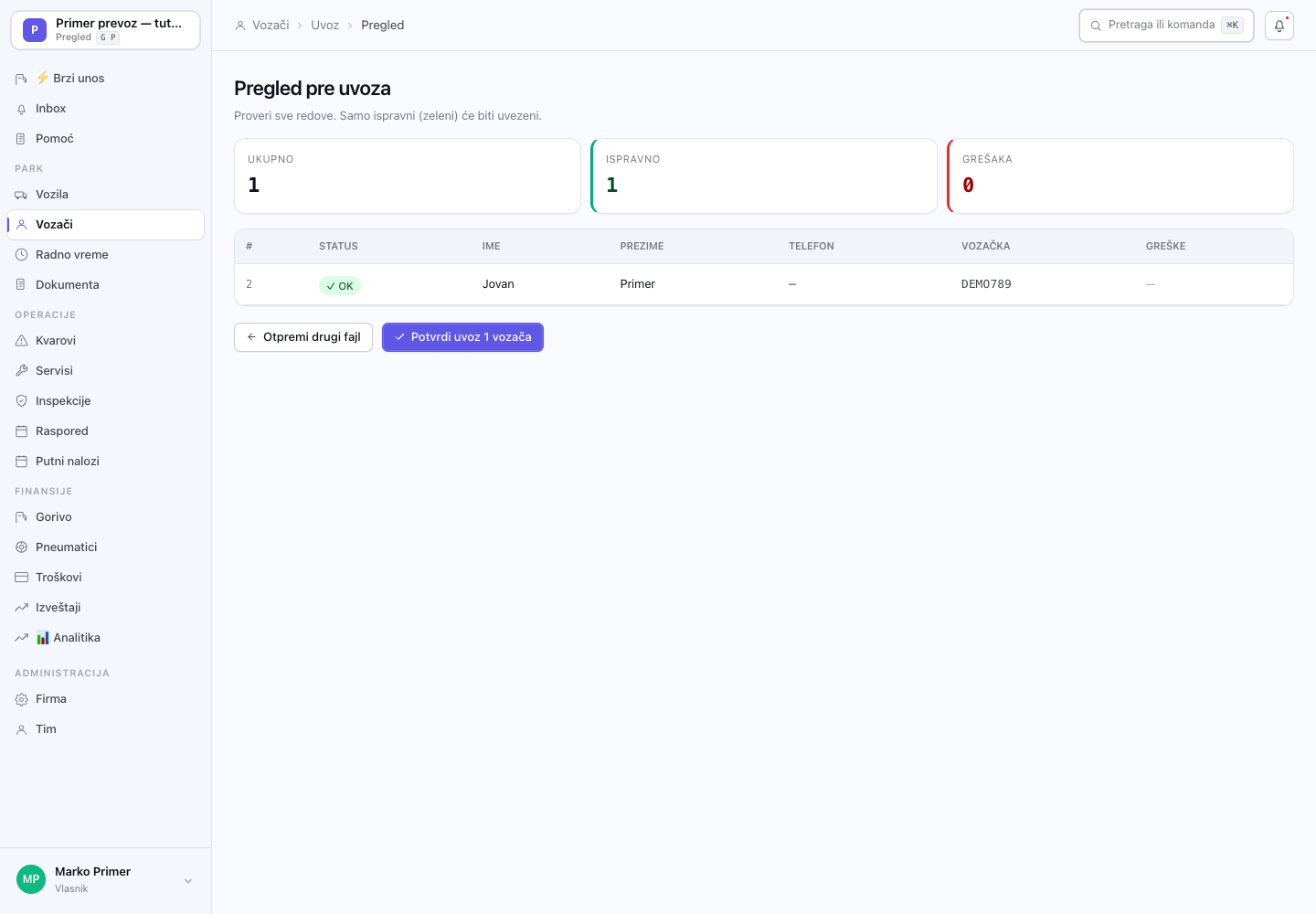Image resolution: width=1316 pixels, height=914 pixels.
Task: Go to Pomoć in the sidebar
Action: click(x=105, y=139)
